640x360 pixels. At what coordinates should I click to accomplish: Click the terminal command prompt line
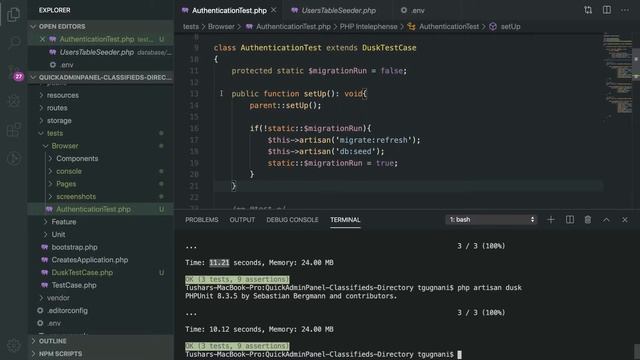point(323,354)
